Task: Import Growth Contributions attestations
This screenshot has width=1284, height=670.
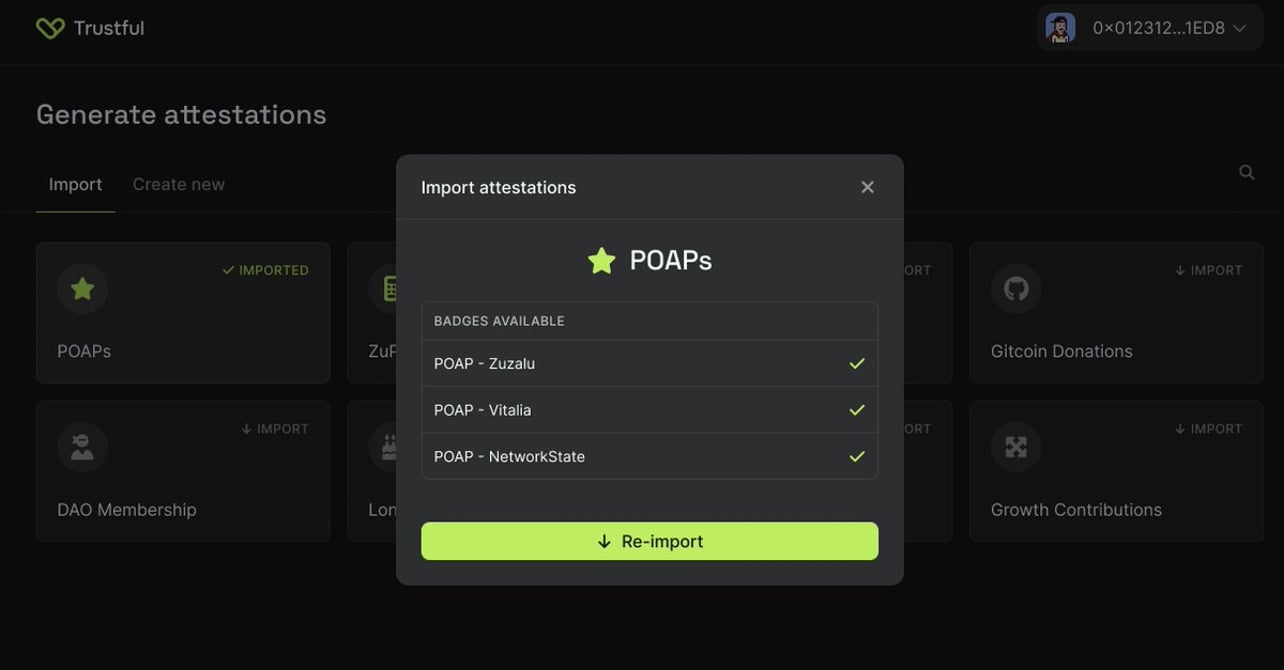Action: click(1208, 429)
